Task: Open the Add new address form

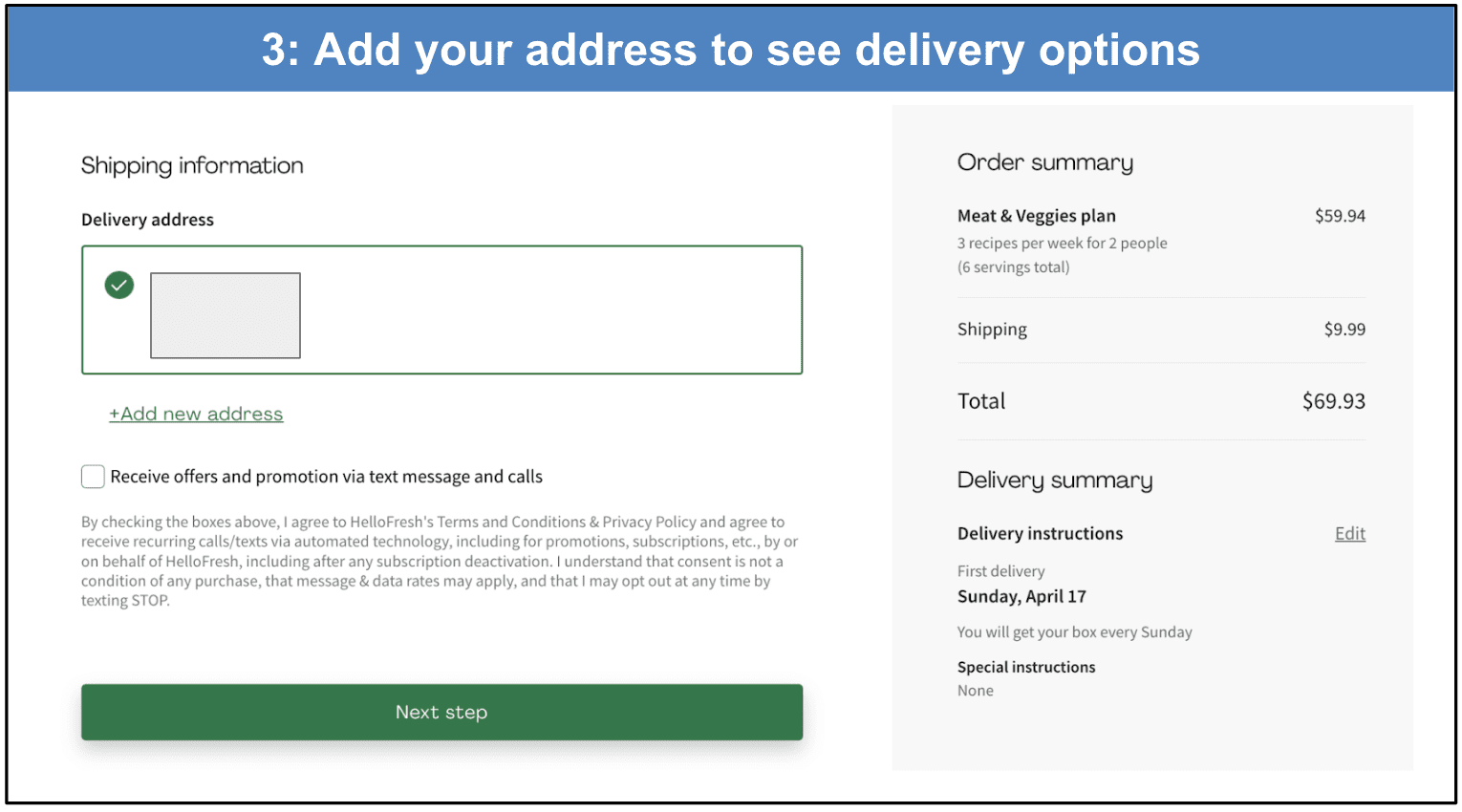Action: [196, 414]
